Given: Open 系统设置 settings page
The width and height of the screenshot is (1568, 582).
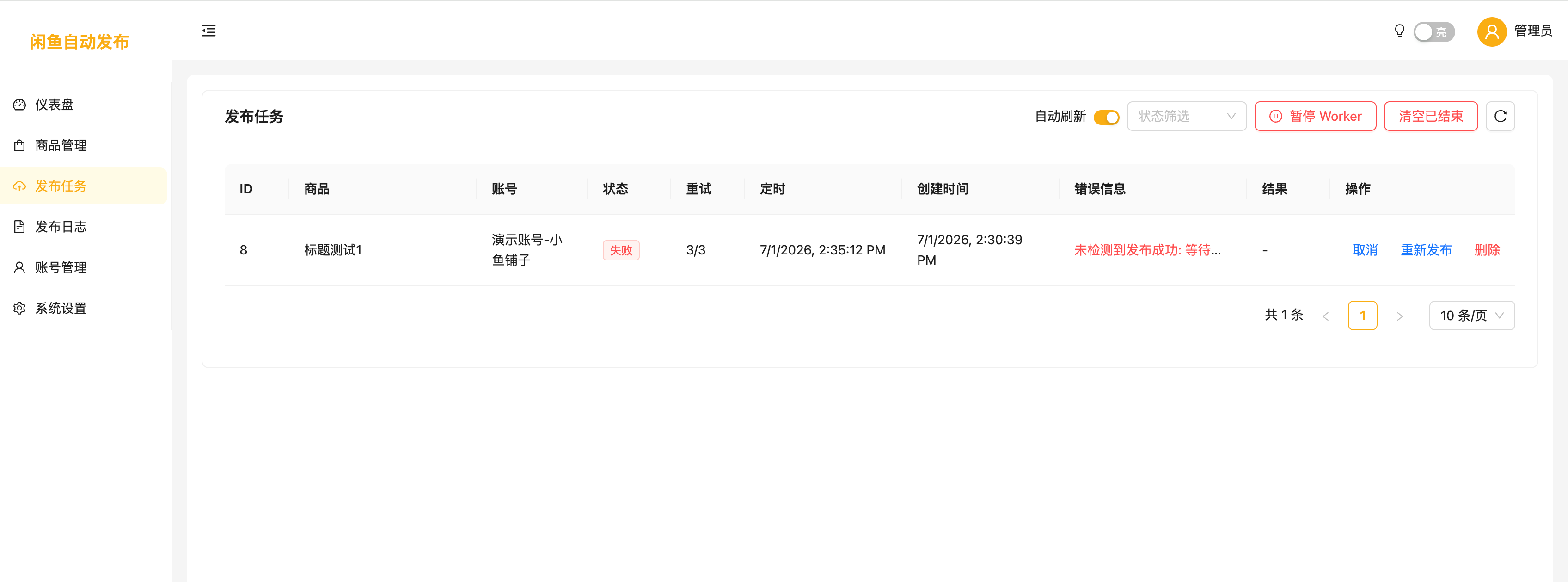Looking at the screenshot, I should (x=84, y=309).
